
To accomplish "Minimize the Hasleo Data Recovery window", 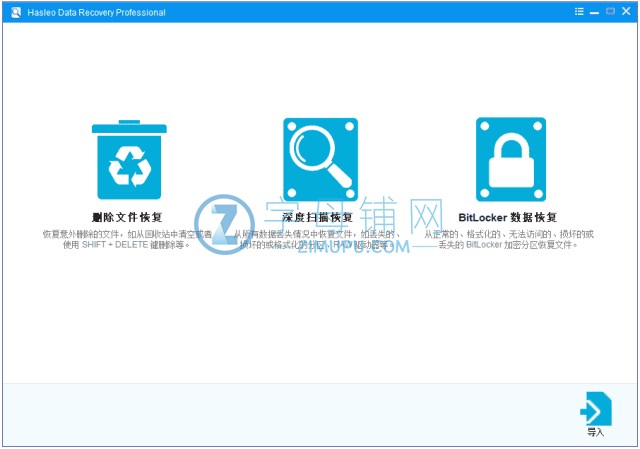I will (x=595, y=12).
